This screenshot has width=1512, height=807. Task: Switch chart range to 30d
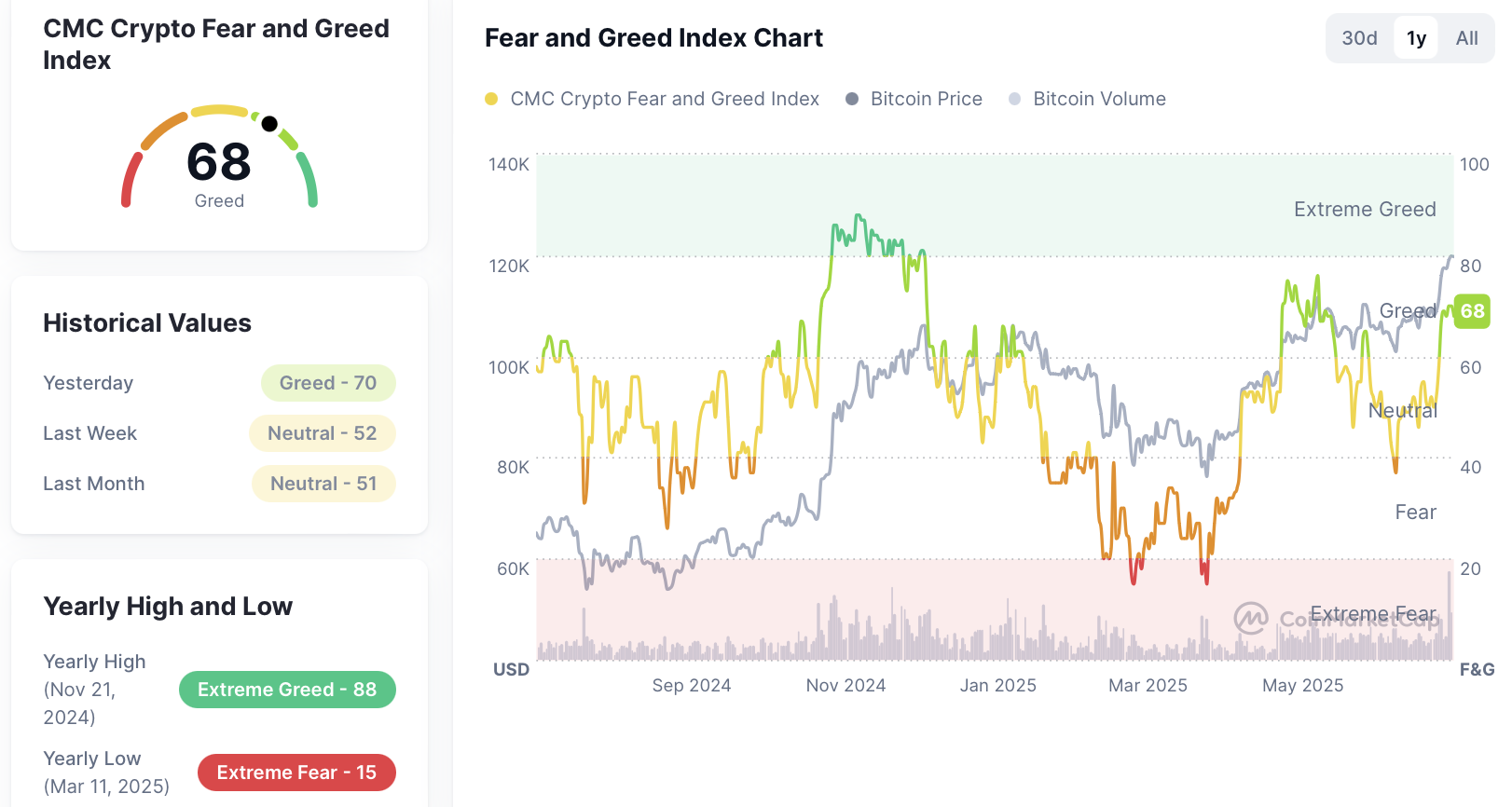click(x=1359, y=38)
